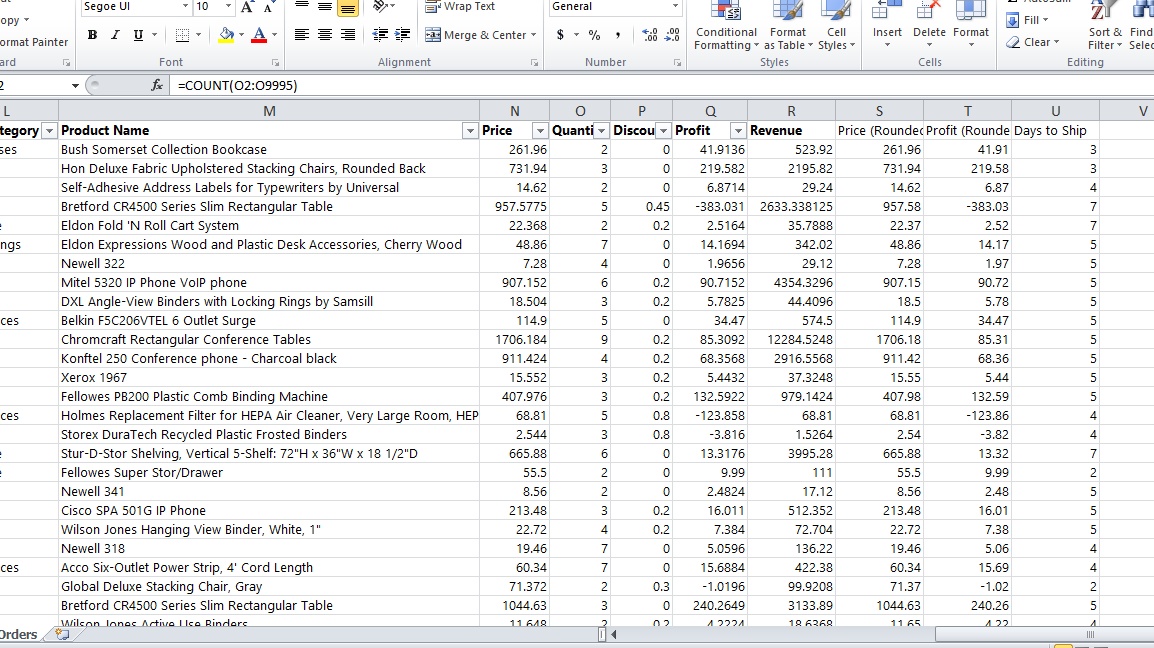Open the Discount column filter dropdown
The width and height of the screenshot is (1154, 648).
[663, 131]
